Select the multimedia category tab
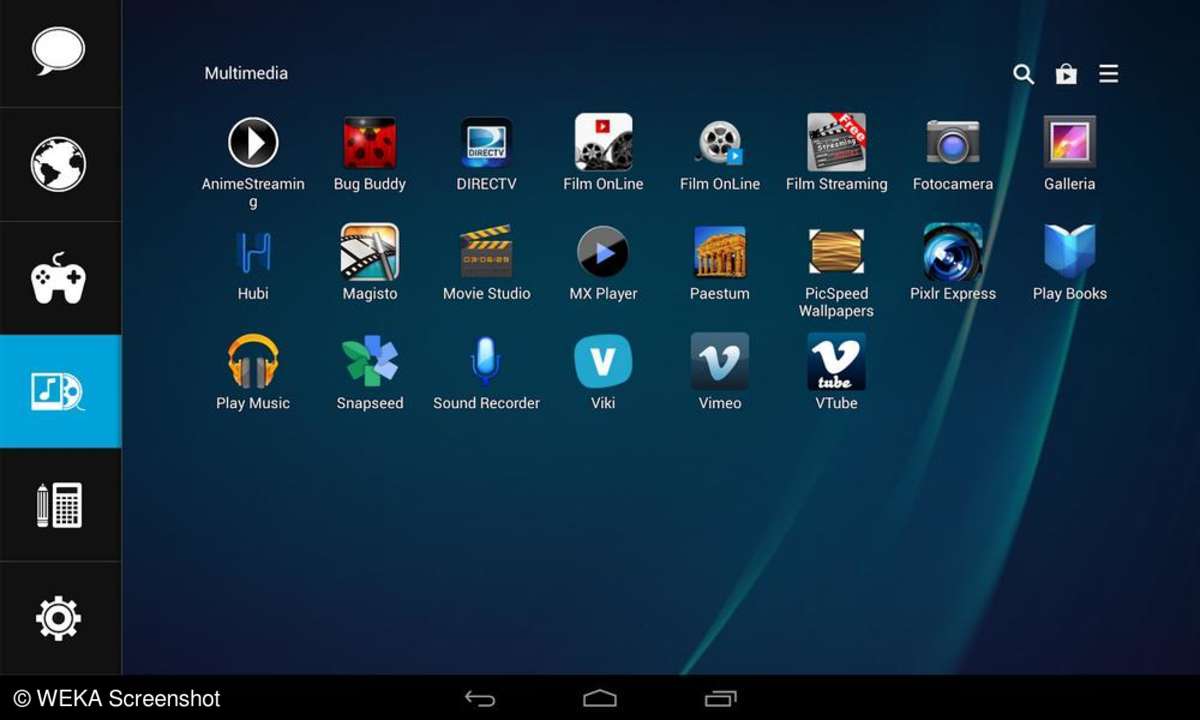1200x720 pixels. 60,391
